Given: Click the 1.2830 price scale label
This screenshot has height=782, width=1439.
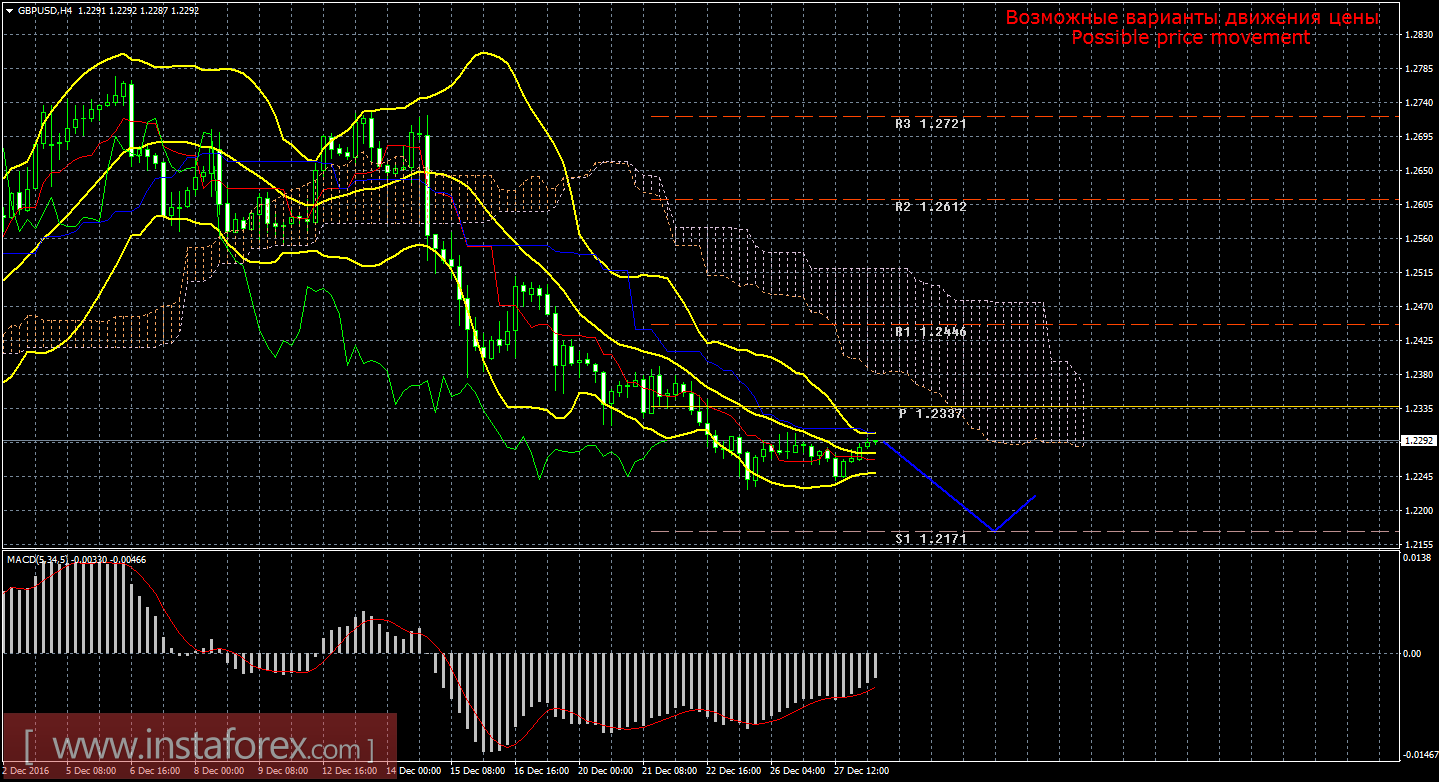Looking at the screenshot, I should [1419, 35].
